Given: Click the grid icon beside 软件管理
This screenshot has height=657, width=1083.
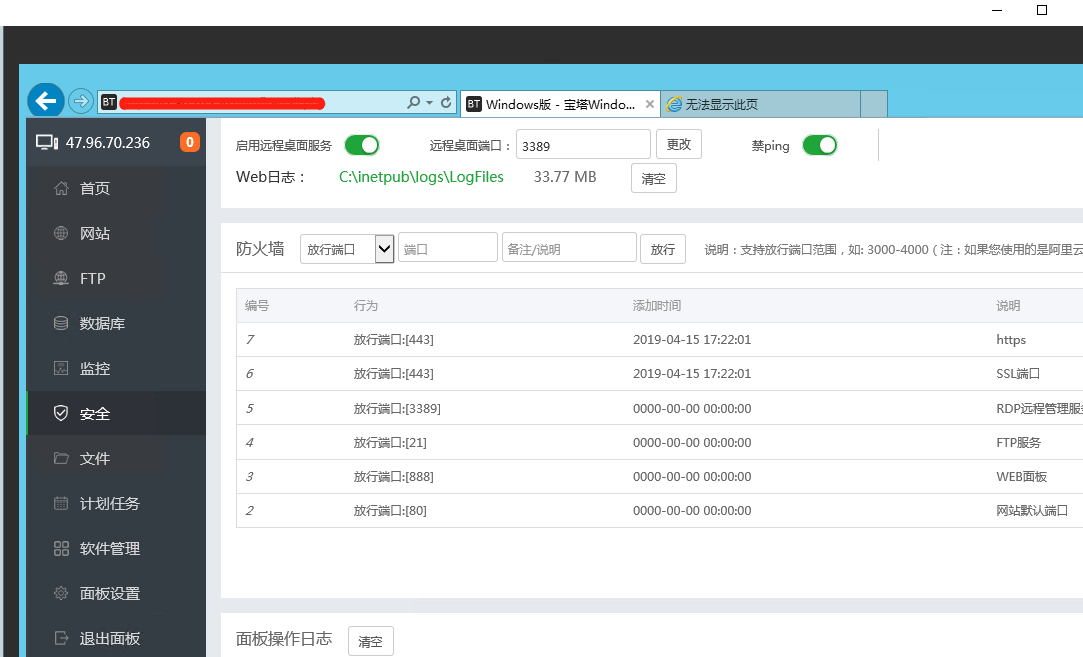Looking at the screenshot, I should pyautogui.click(x=61, y=549).
